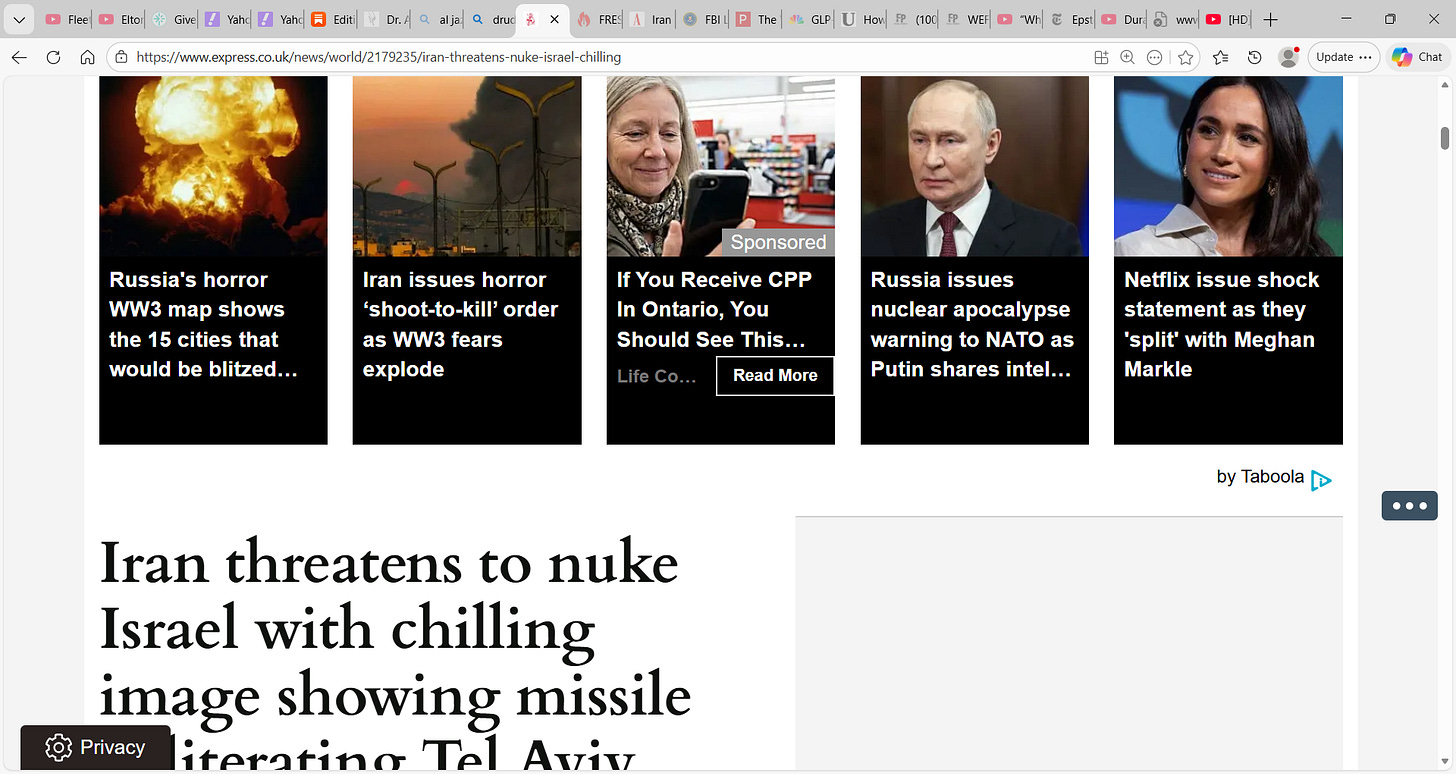The width and height of the screenshot is (1456, 774).
Task: Switch to the 'drud' search tab
Action: click(490, 19)
